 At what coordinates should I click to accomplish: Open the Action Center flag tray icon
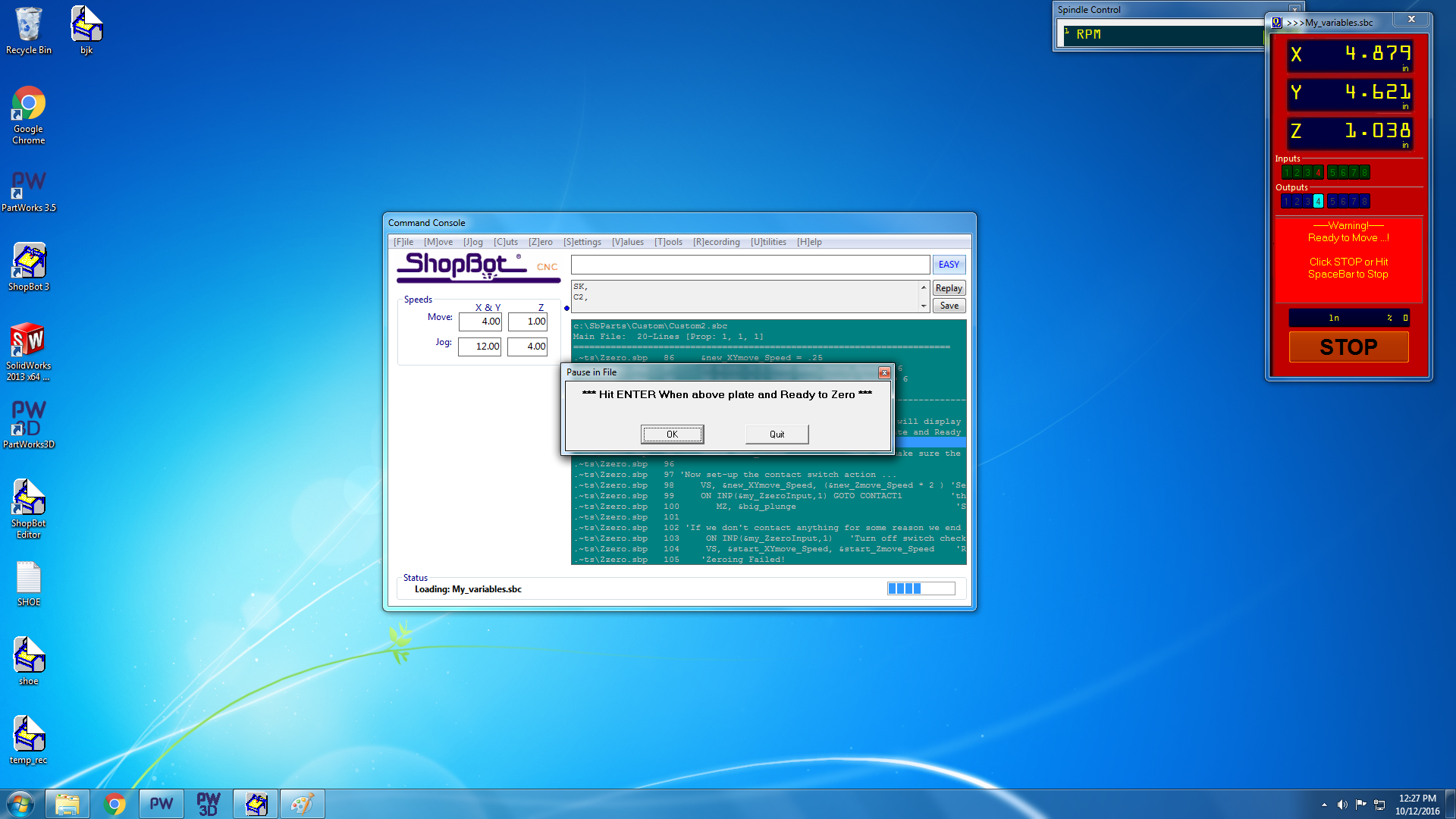pyautogui.click(x=1361, y=805)
